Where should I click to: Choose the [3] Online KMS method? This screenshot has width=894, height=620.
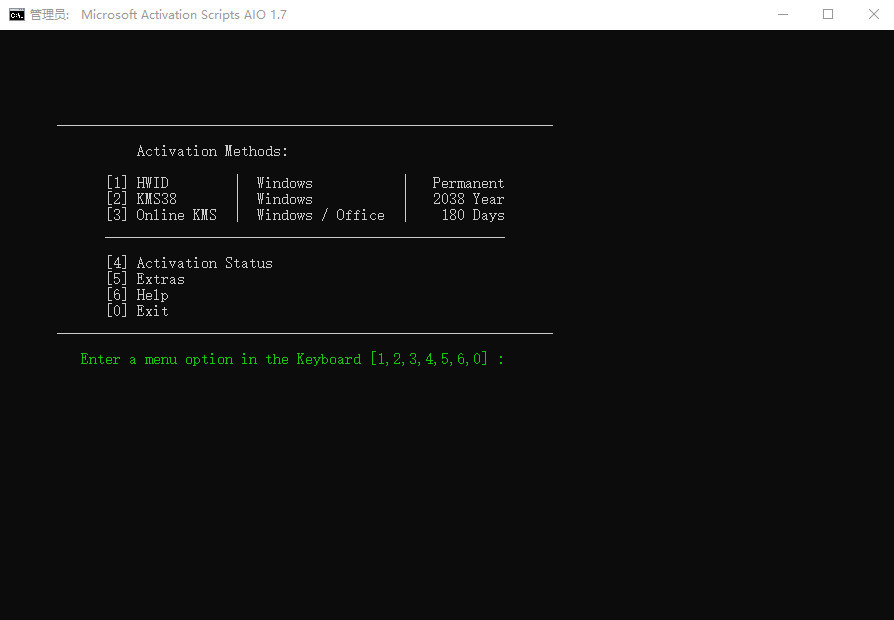(162, 214)
